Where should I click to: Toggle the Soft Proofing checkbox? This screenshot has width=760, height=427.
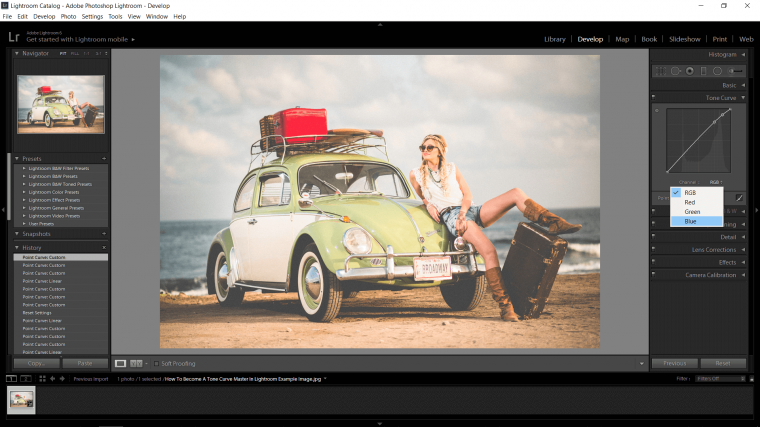[156, 364]
